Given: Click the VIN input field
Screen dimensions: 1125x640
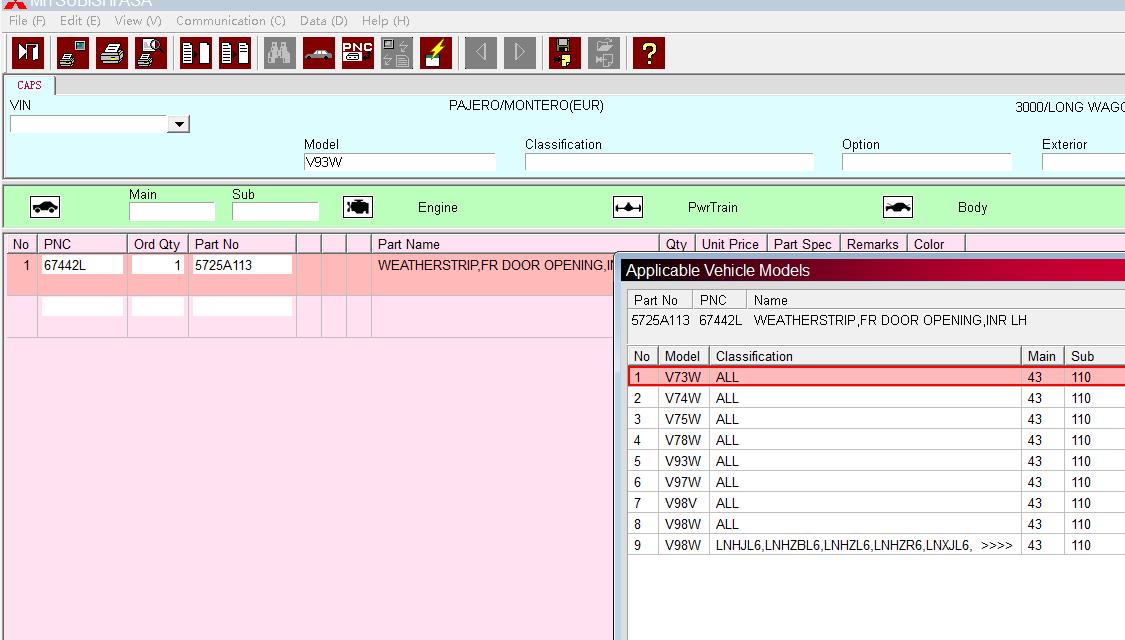Looking at the screenshot, I should pos(88,124).
